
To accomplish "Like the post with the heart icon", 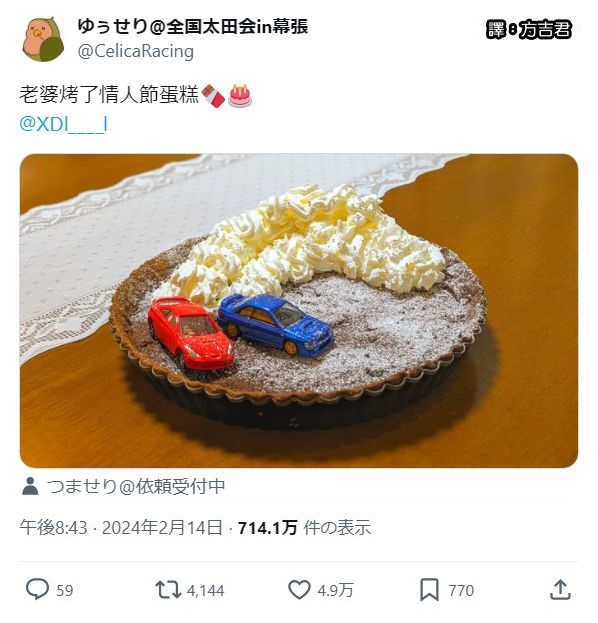I will coord(299,590).
